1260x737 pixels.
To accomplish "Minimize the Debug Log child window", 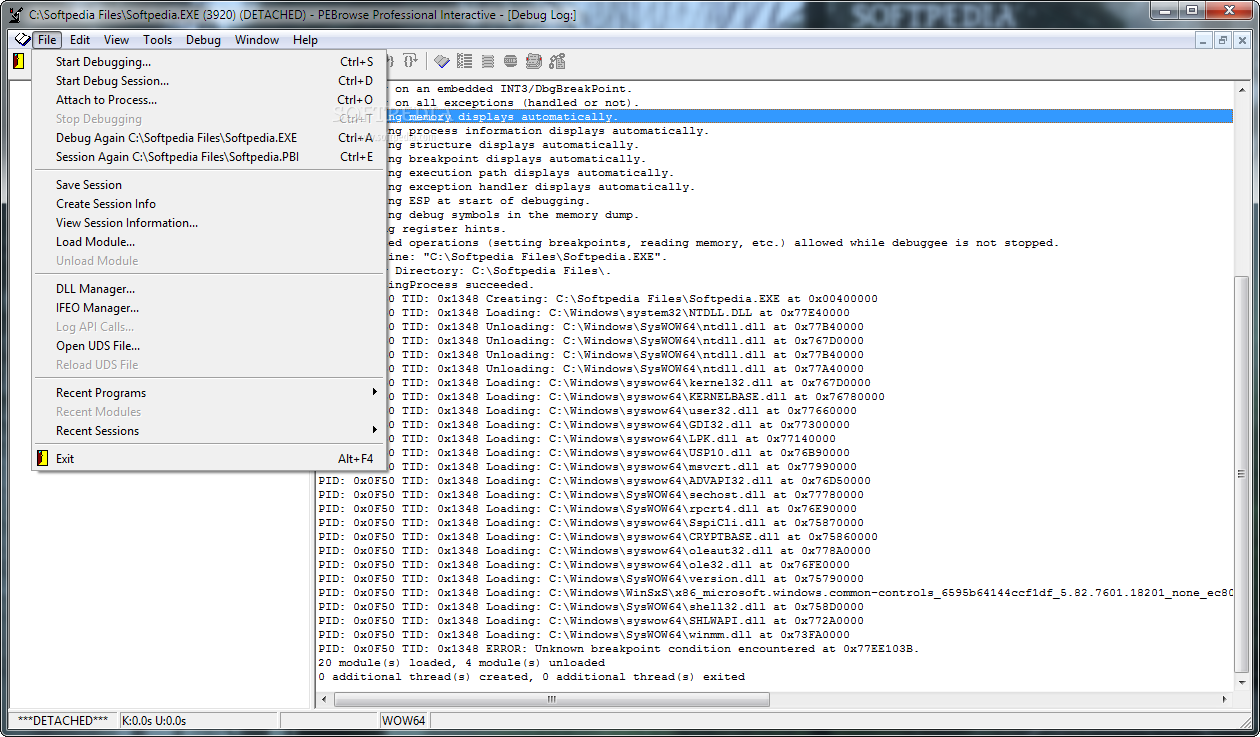I will [x=1205, y=40].
